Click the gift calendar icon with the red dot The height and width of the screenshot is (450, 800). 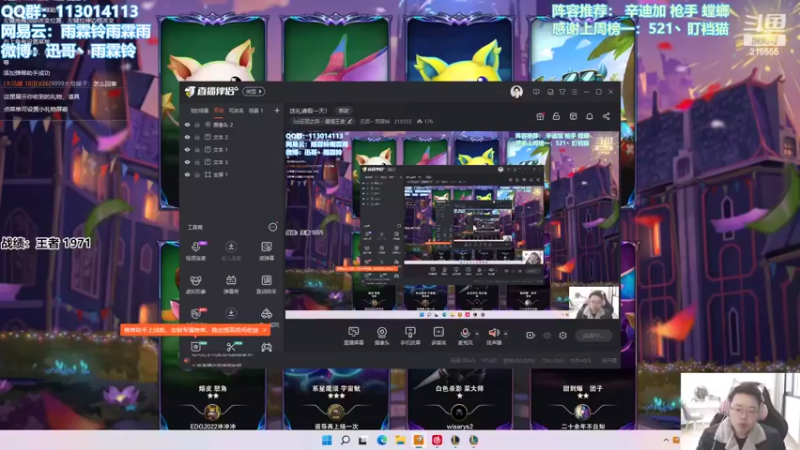click(540, 116)
